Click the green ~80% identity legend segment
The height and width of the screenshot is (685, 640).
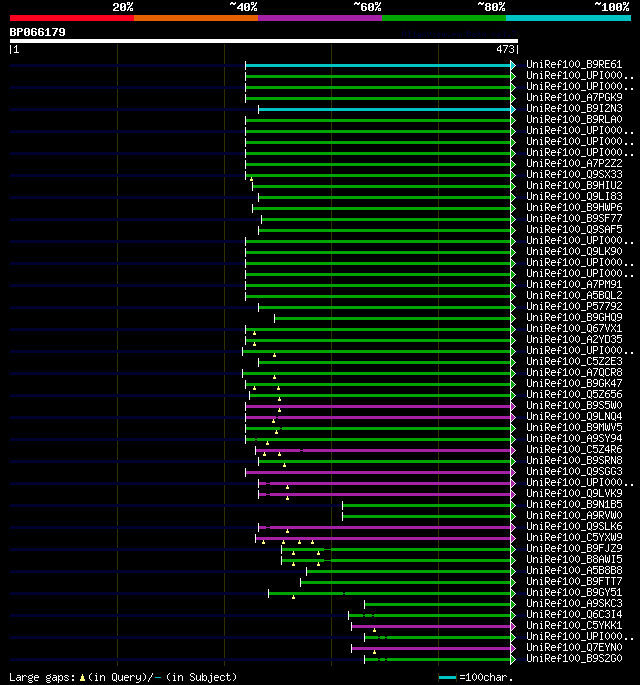click(x=444, y=18)
